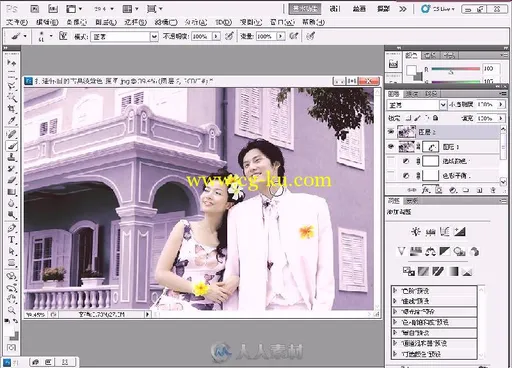Select the Healing Brush tool
The height and width of the screenshot is (368, 512).
point(12,134)
